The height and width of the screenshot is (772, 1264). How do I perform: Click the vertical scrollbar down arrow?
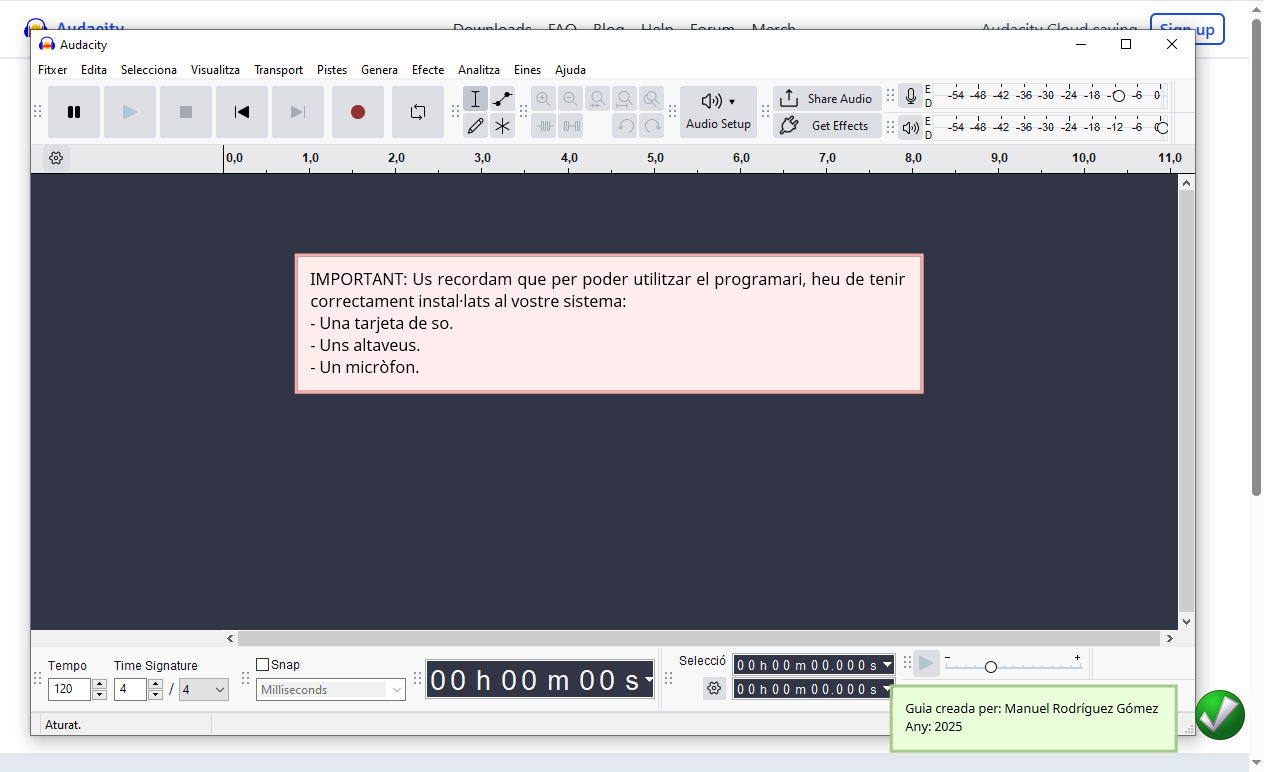click(1187, 622)
